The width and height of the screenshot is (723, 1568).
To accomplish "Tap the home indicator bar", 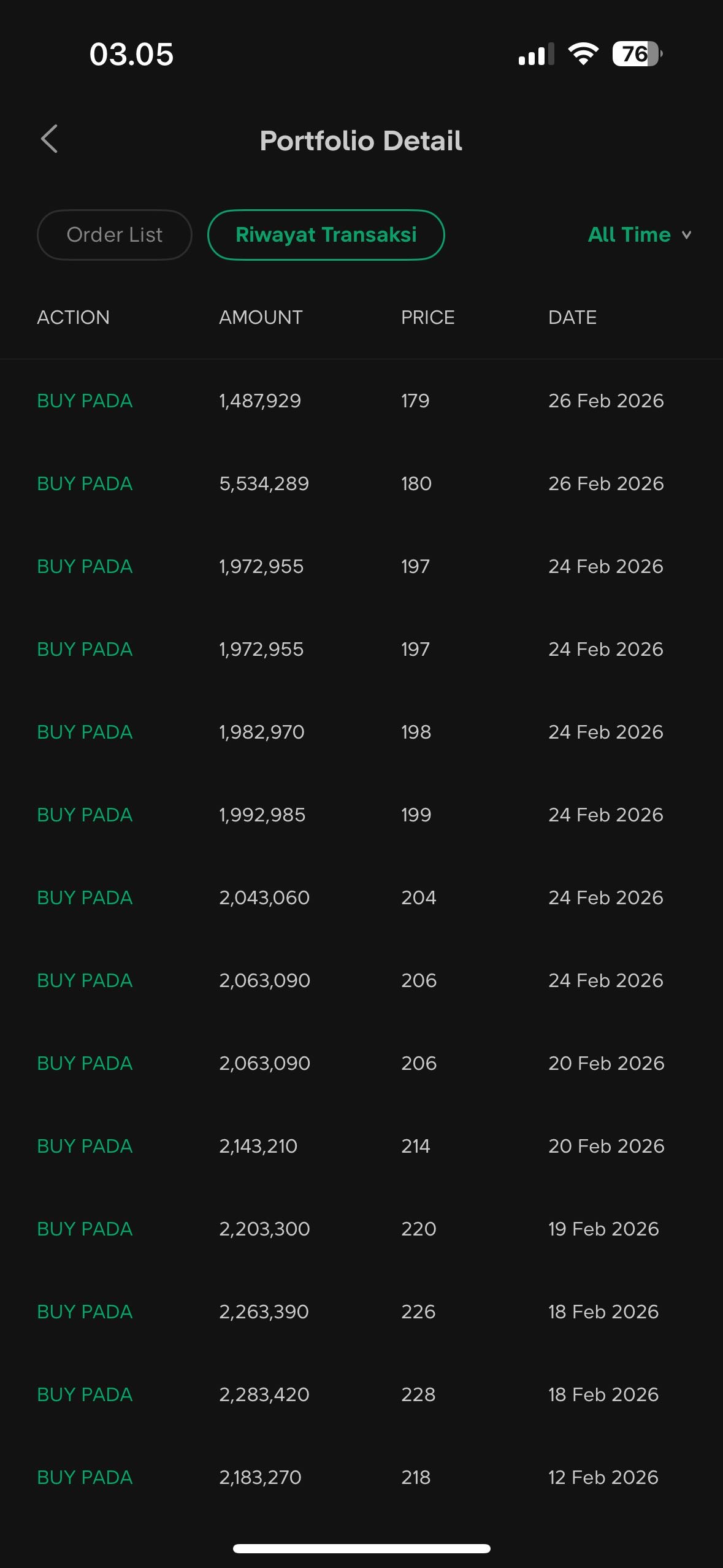I will point(361,1548).
